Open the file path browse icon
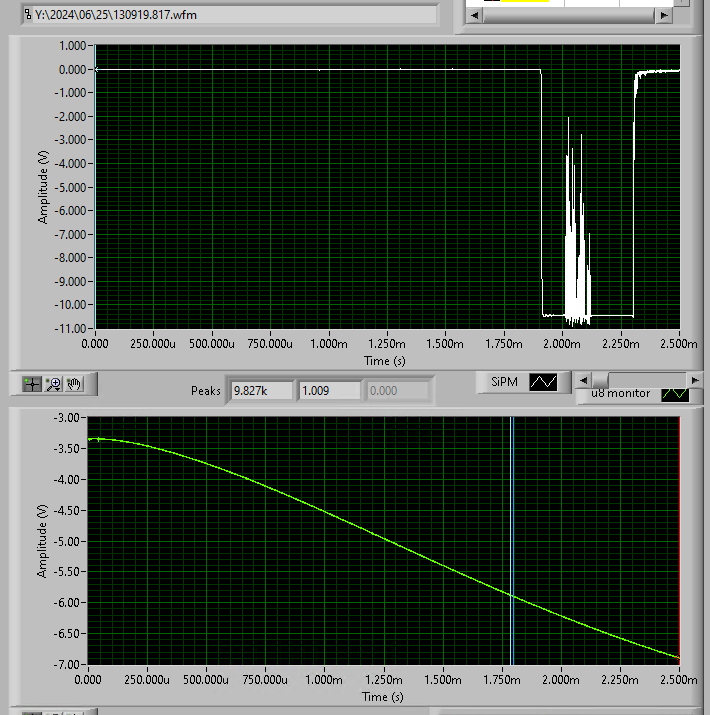This screenshot has width=710, height=715. tap(28, 15)
